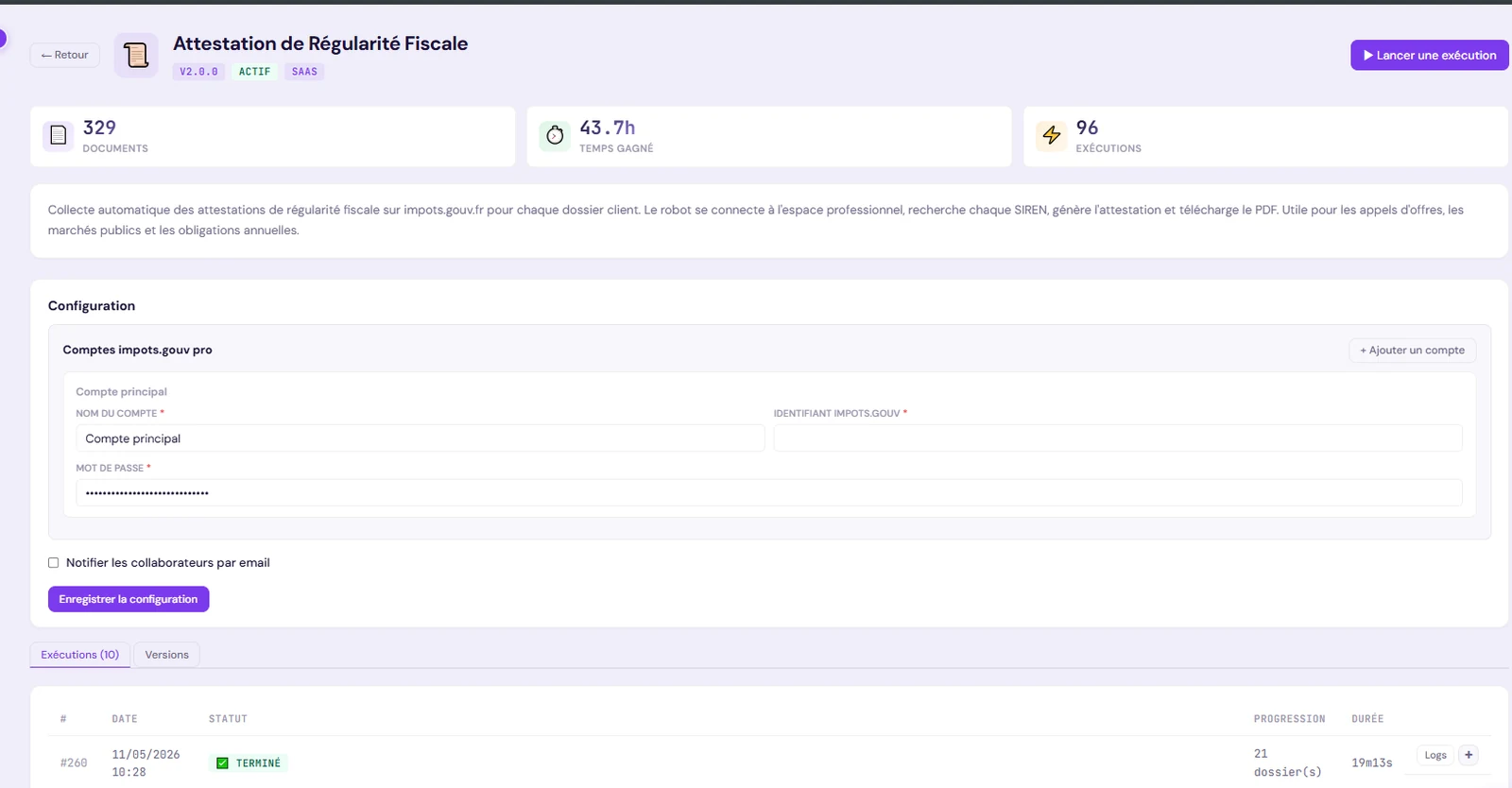Viewport: 1512px width, 788px height.
Task: Click the 329 documents value
Action: 99,128
